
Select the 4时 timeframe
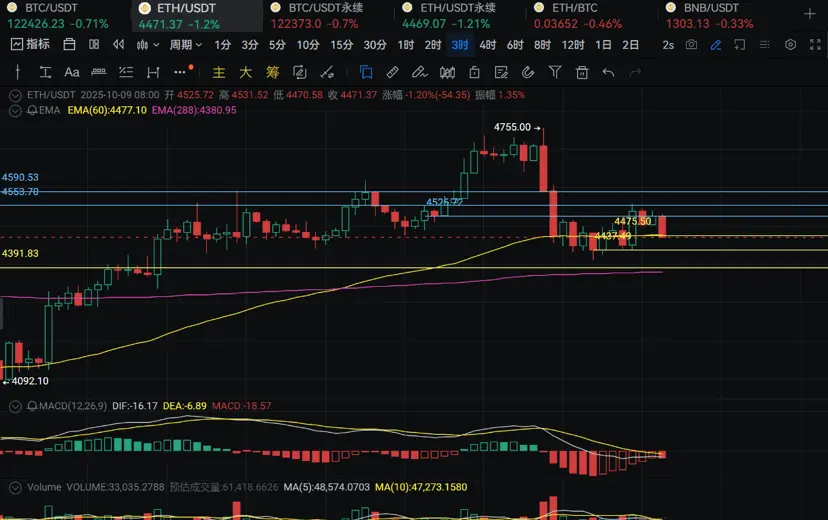[487, 45]
